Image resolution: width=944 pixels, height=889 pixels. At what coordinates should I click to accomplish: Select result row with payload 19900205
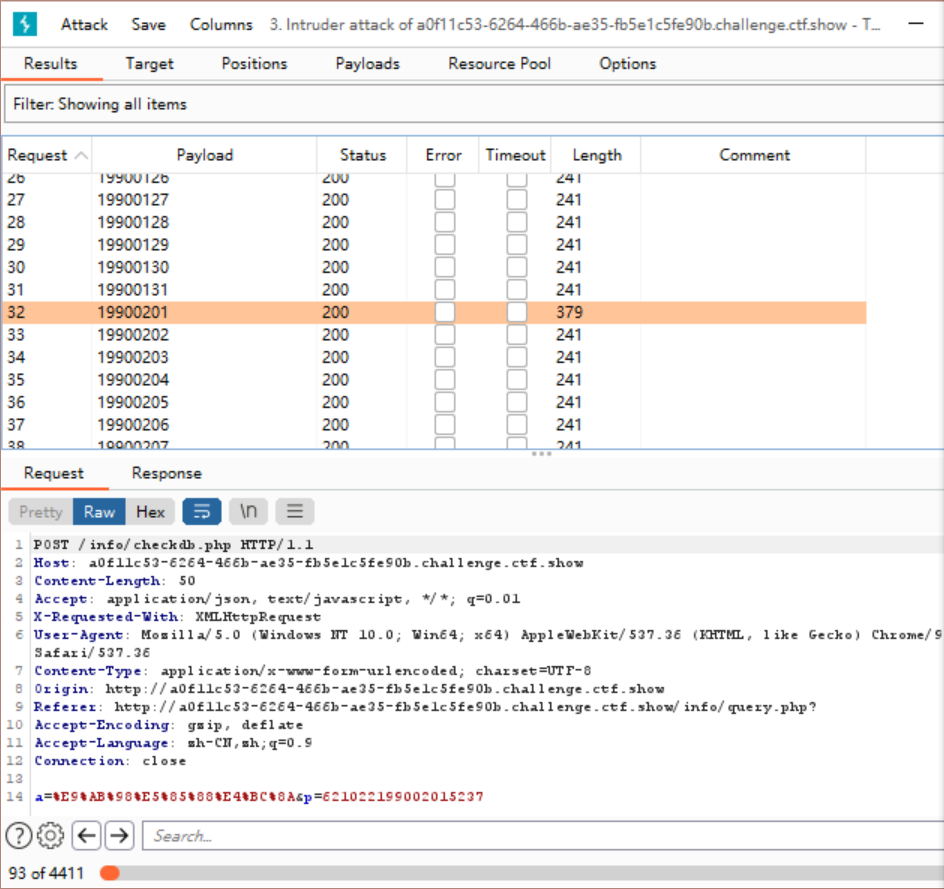(x=434, y=402)
